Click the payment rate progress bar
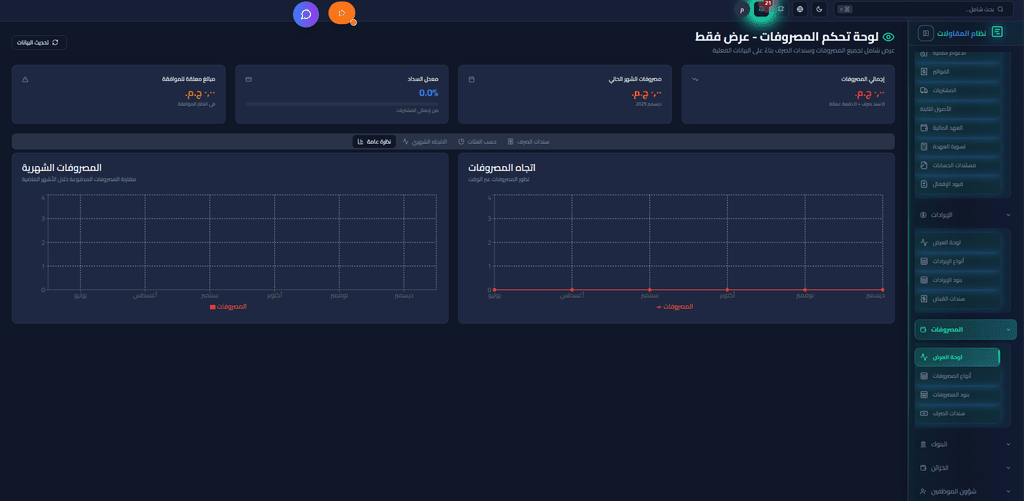Viewport: 1024px width, 501px height. [342, 104]
